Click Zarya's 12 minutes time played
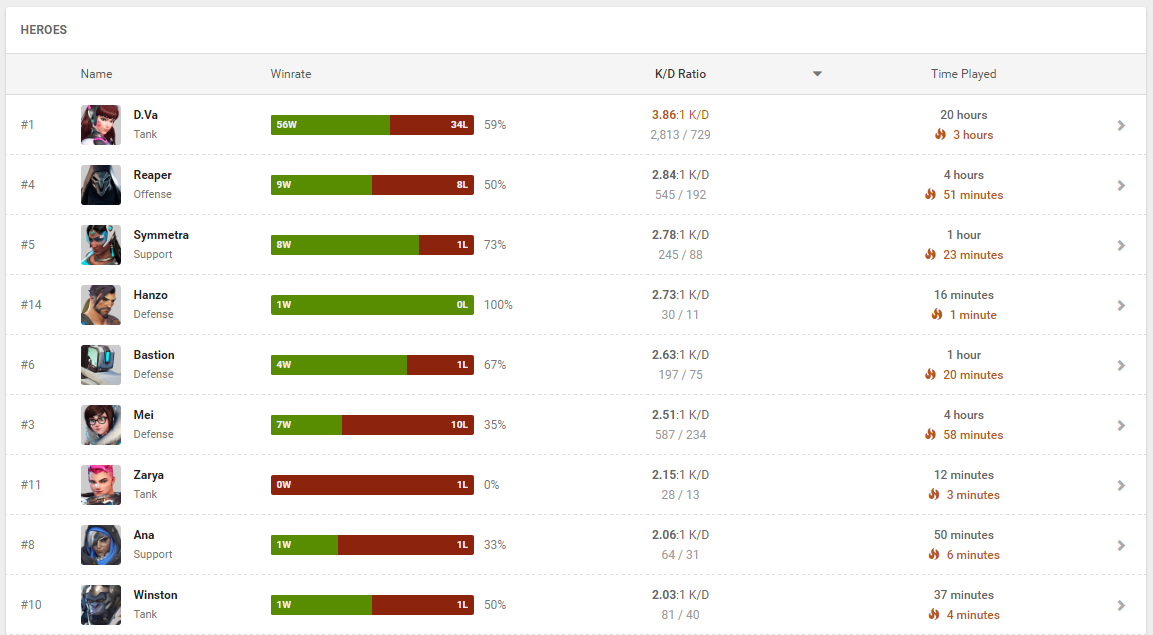Image resolution: width=1153 pixels, height=635 pixels. [963, 475]
